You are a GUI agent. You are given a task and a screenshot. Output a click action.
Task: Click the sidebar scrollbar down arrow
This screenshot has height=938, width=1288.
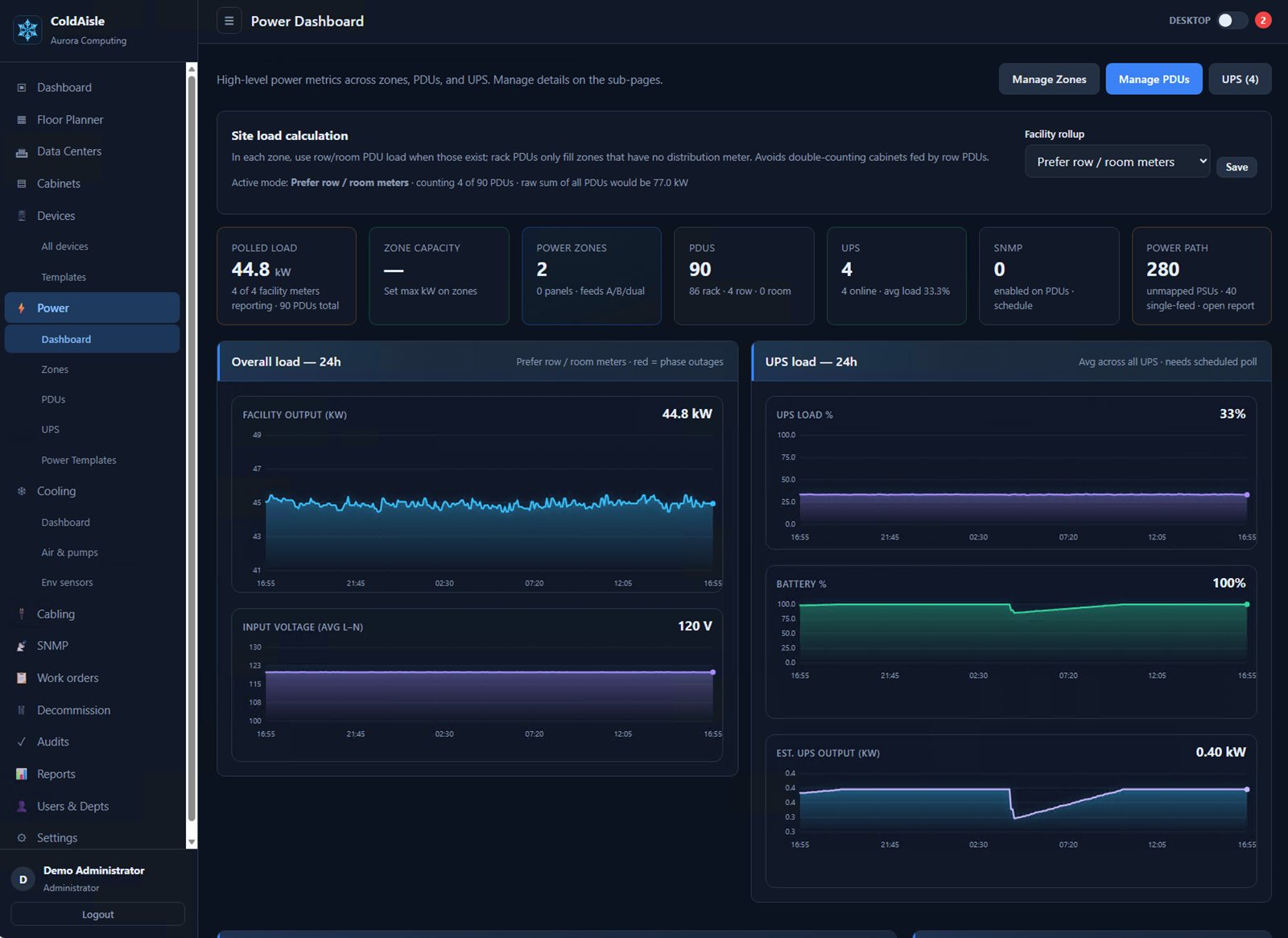tap(192, 842)
